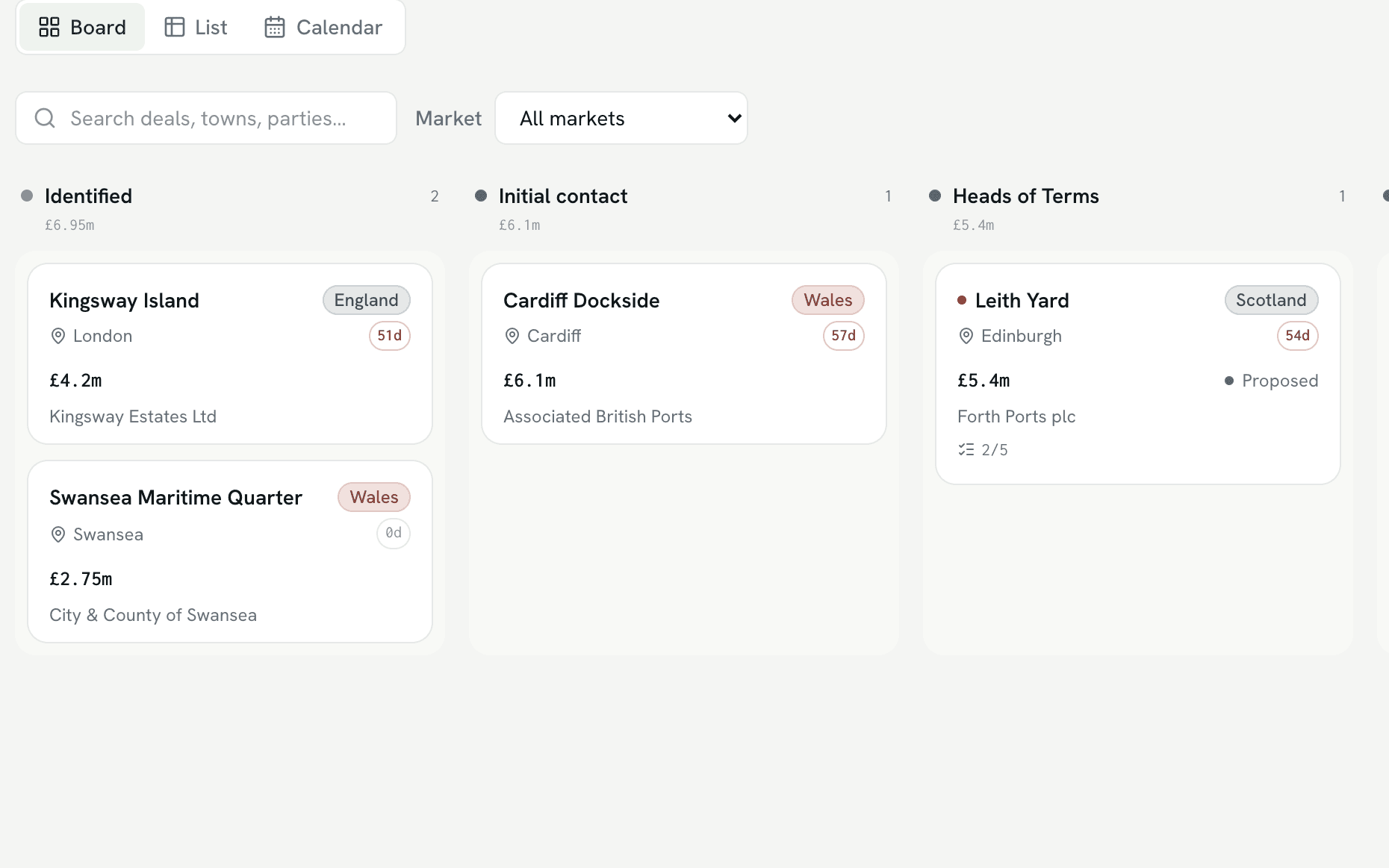Click the Calendar icon

(x=275, y=27)
